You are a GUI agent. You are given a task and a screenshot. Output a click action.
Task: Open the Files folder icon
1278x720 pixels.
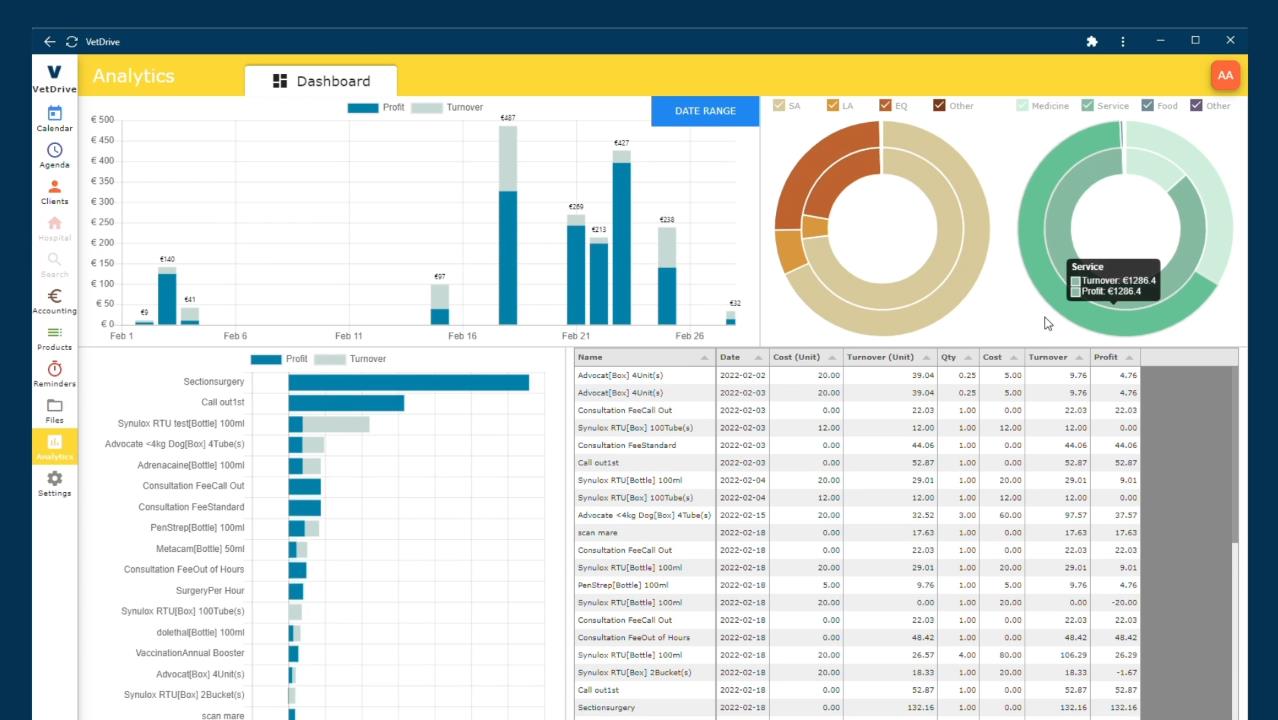tap(54, 406)
